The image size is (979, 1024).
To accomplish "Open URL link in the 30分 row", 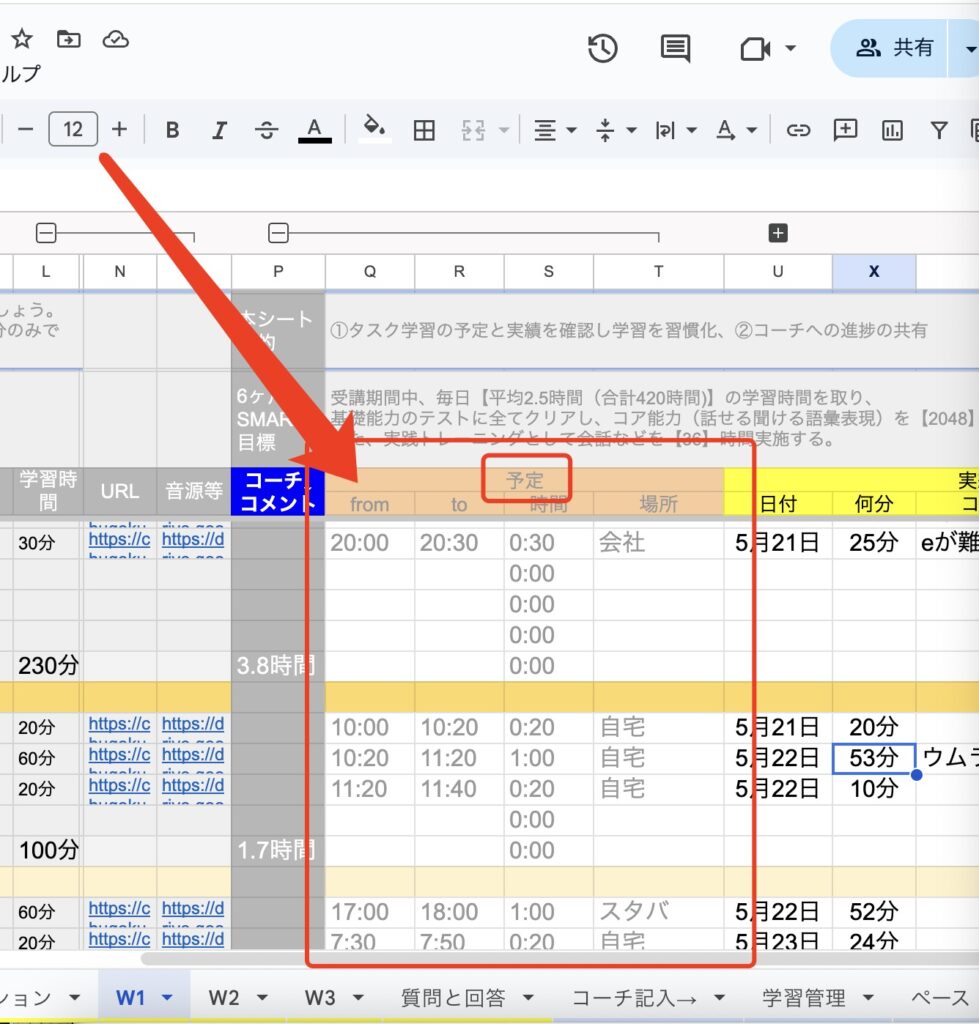I will click(x=119, y=542).
